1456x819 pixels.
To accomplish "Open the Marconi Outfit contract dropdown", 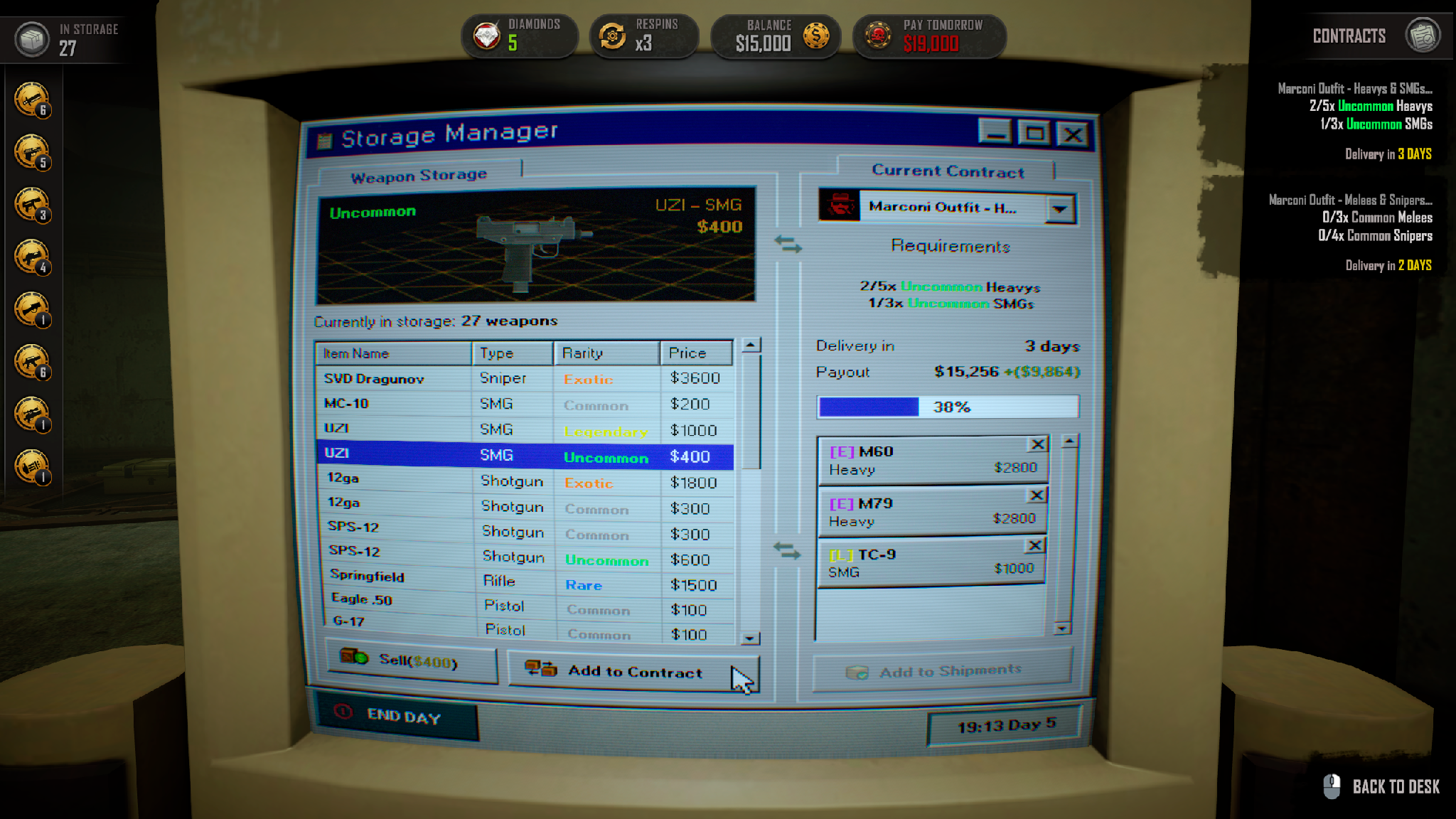I will [x=1059, y=209].
